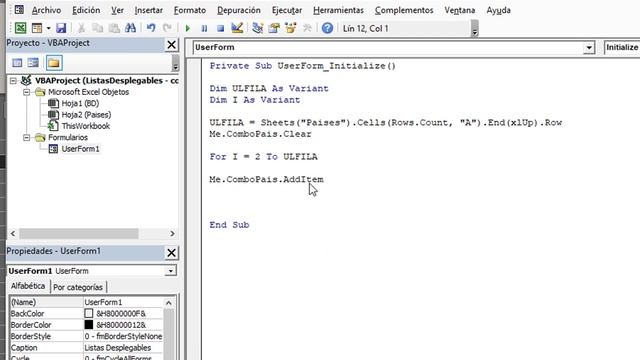Open the Herramientas menu
The image size is (640, 360).
[338, 10]
